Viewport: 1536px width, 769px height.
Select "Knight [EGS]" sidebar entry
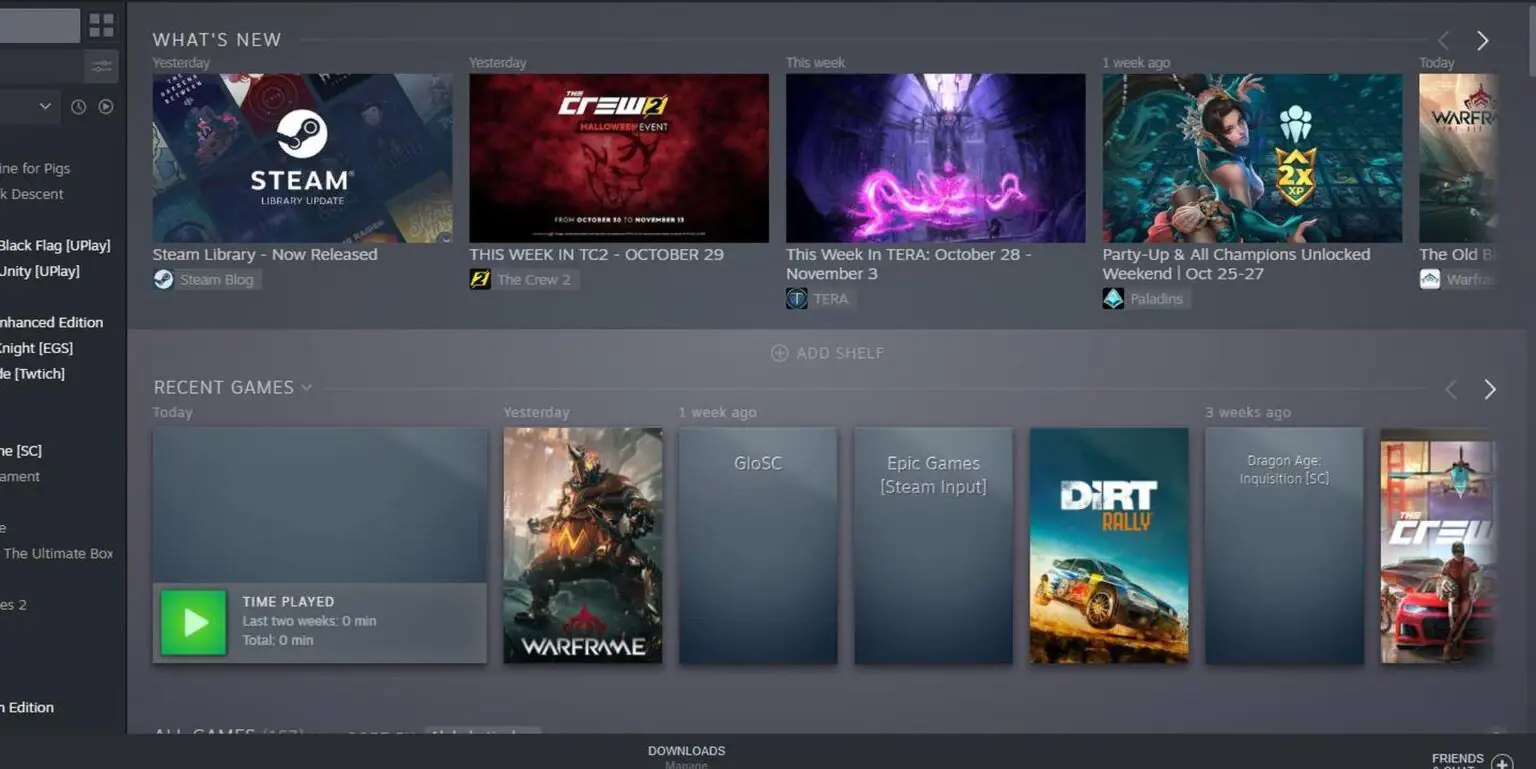click(36, 348)
